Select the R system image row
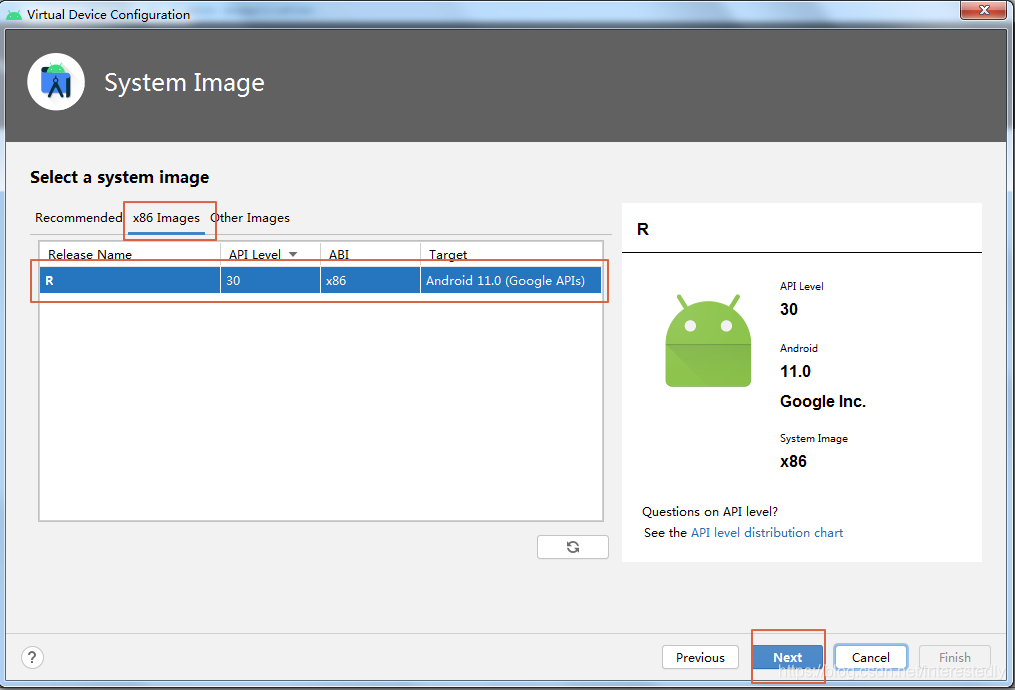The height and width of the screenshot is (690, 1015). point(130,280)
